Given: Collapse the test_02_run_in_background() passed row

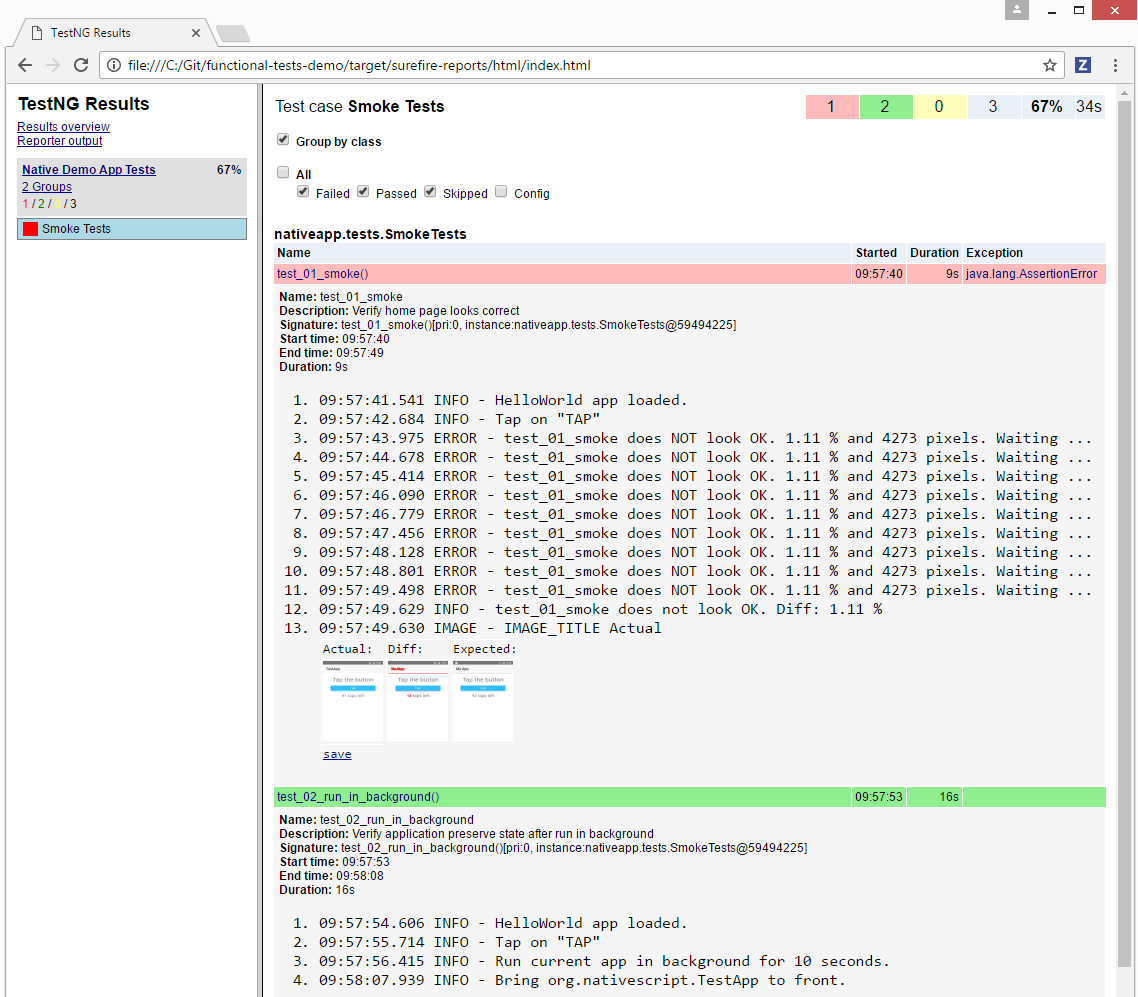Looking at the screenshot, I should (x=562, y=797).
